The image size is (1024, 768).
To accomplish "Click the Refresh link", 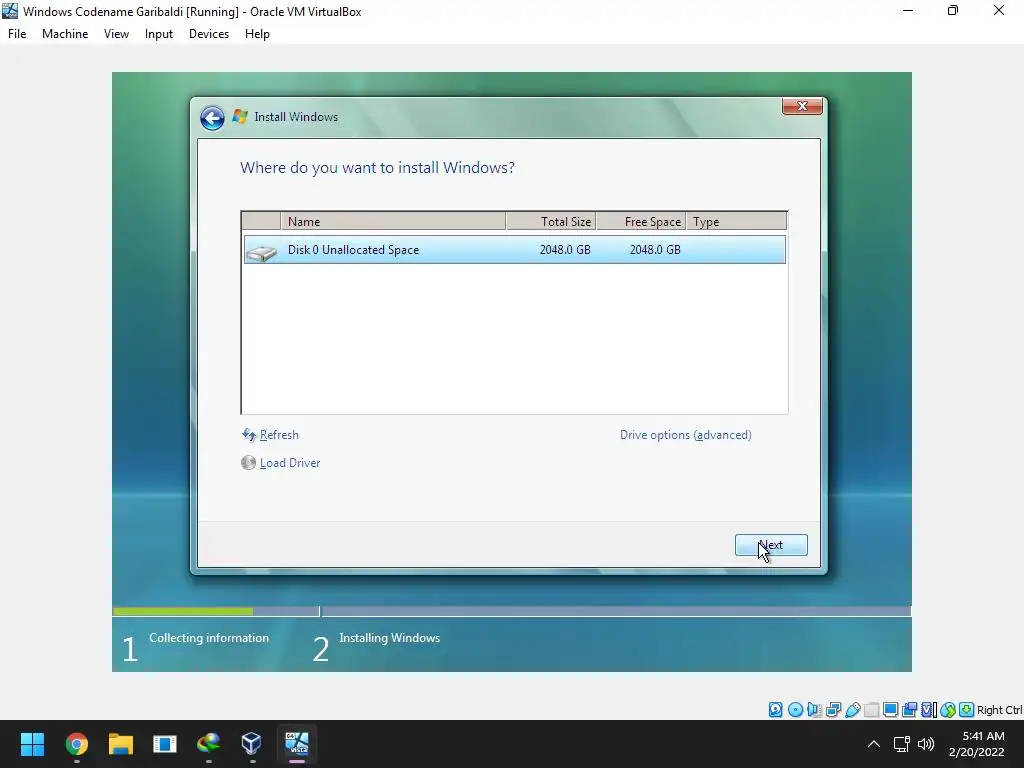I will click(279, 435).
